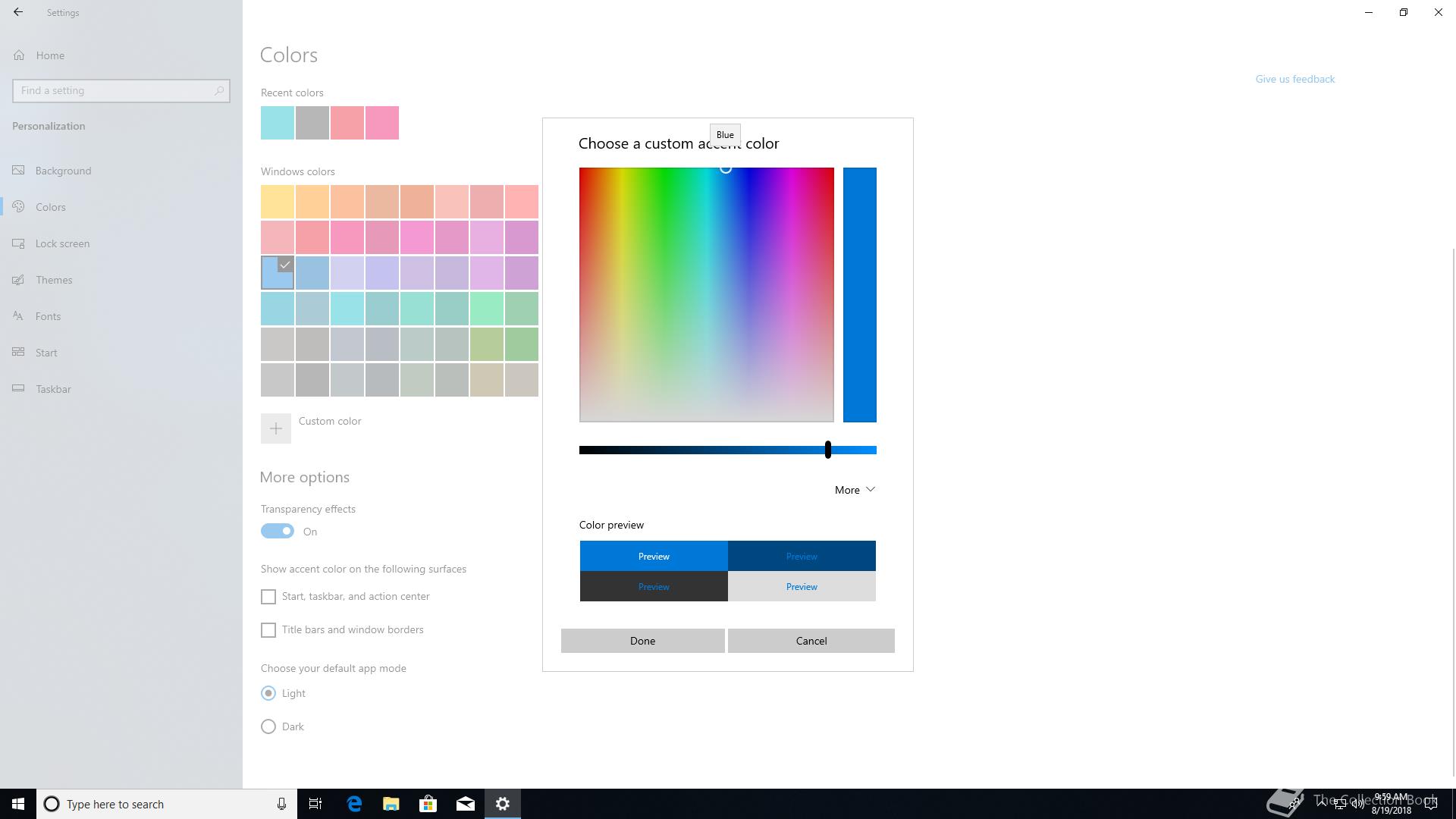Toggle the Transparency effects switch
The height and width of the screenshot is (819, 1456).
click(278, 532)
